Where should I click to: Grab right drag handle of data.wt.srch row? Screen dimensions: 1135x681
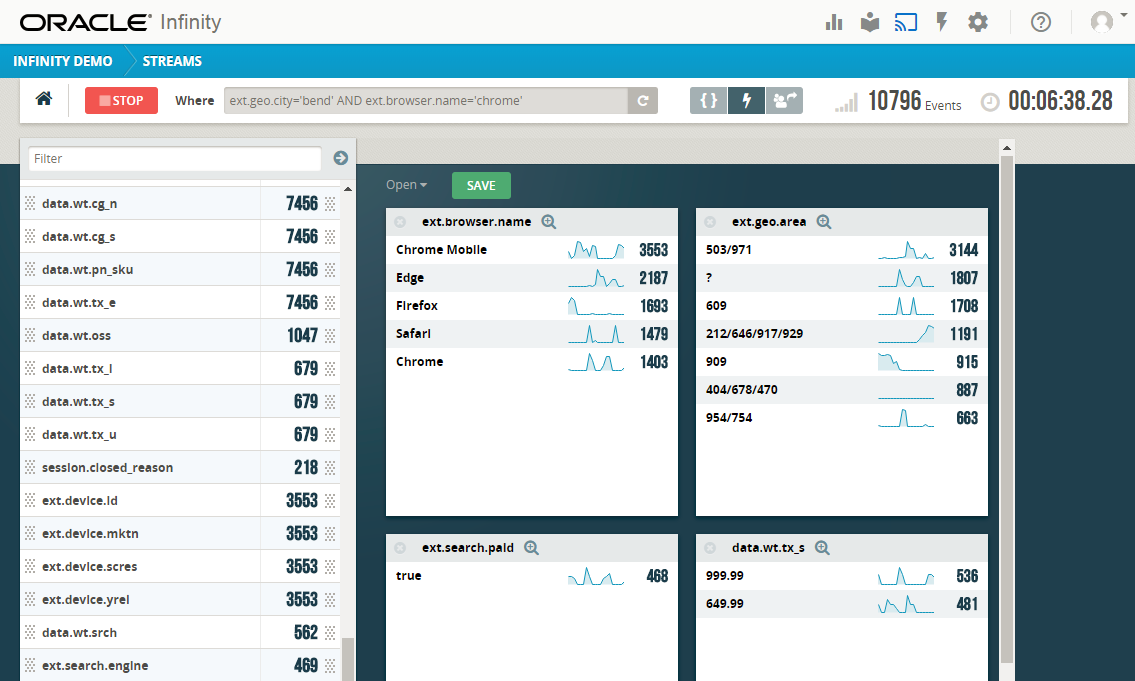tap(330, 633)
